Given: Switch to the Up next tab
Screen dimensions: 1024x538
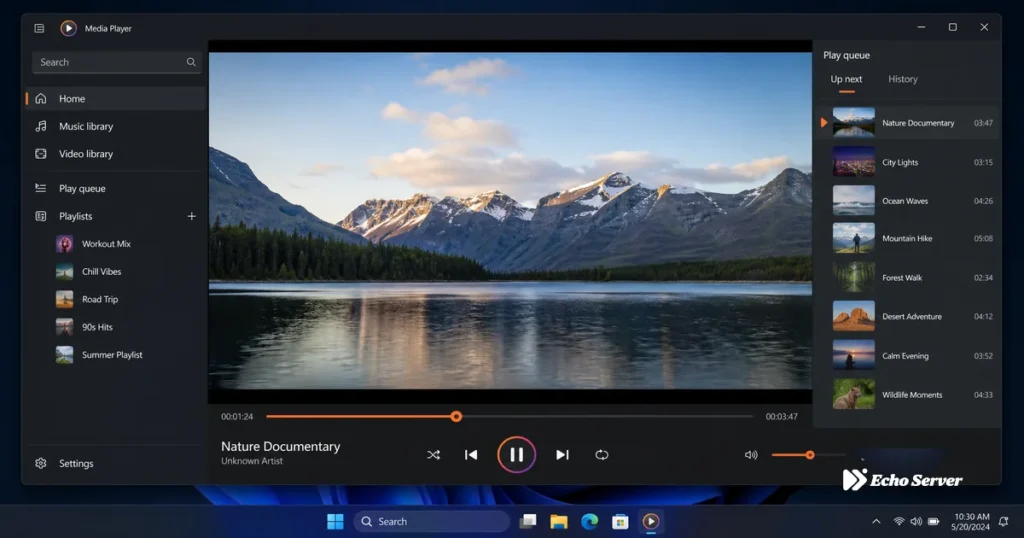Looking at the screenshot, I should tap(846, 79).
